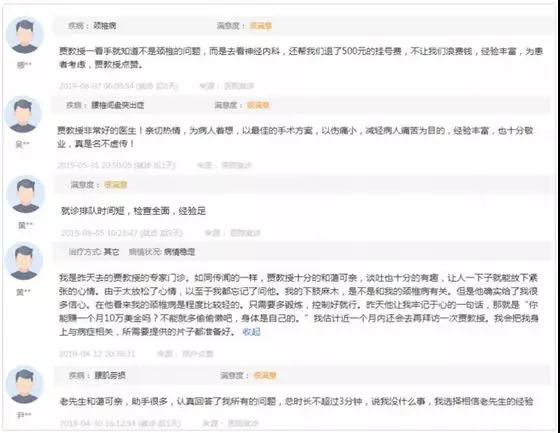This screenshot has width=560, height=433.
Task: Click 很满意 rating in the 腰椎间盘突出症 review
Action: click(x=258, y=105)
